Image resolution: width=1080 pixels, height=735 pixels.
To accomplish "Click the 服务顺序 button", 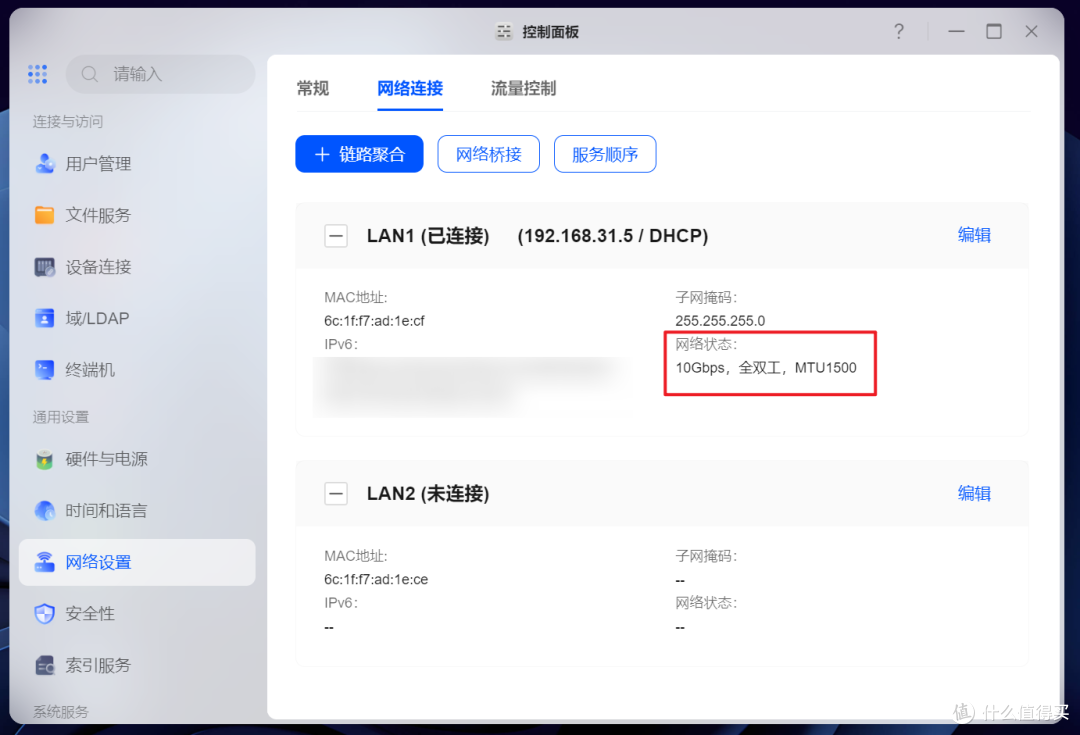I will (605, 154).
